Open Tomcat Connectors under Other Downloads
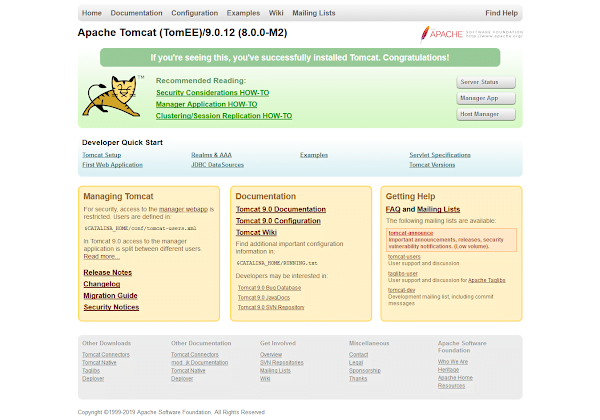The width and height of the screenshot is (600, 420). coord(106,355)
